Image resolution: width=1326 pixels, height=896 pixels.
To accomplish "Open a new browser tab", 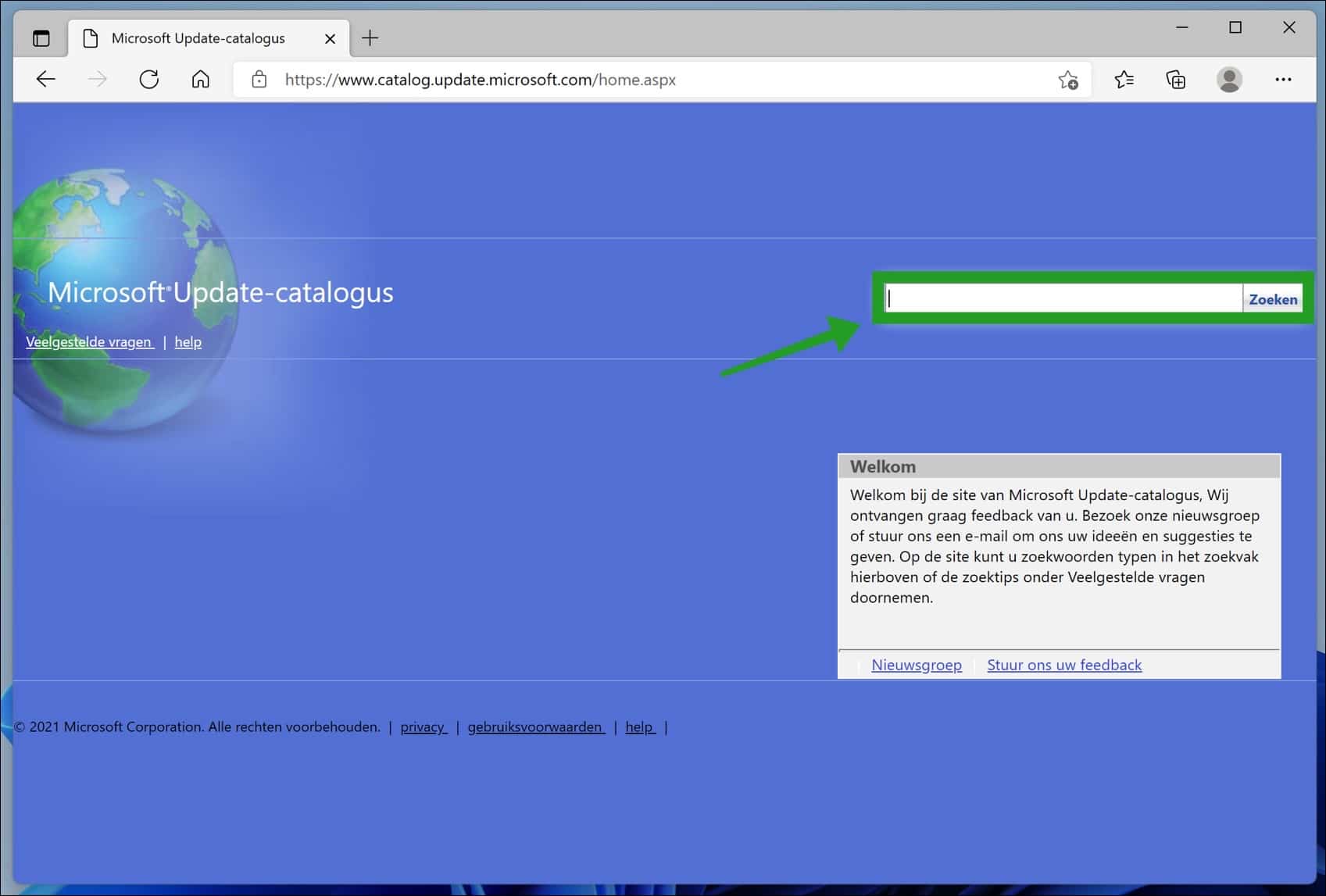I will [370, 37].
